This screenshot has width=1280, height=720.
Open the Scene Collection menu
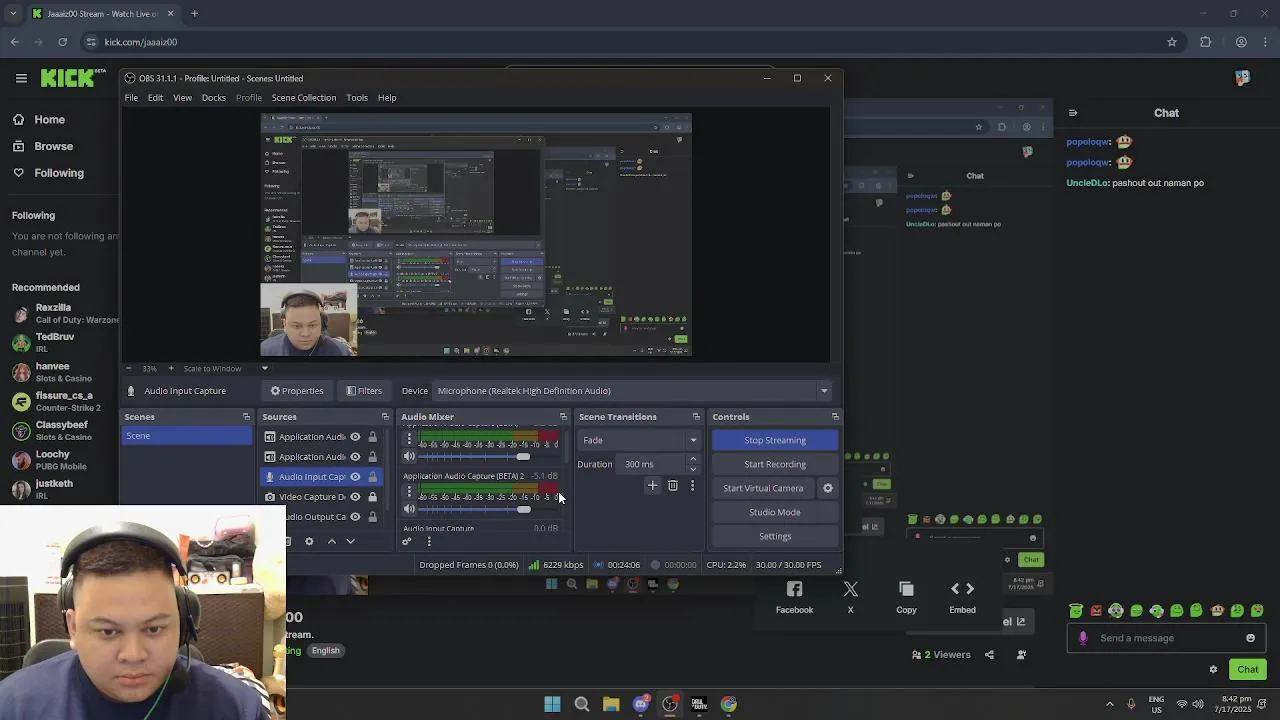pyautogui.click(x=303, y=98)
